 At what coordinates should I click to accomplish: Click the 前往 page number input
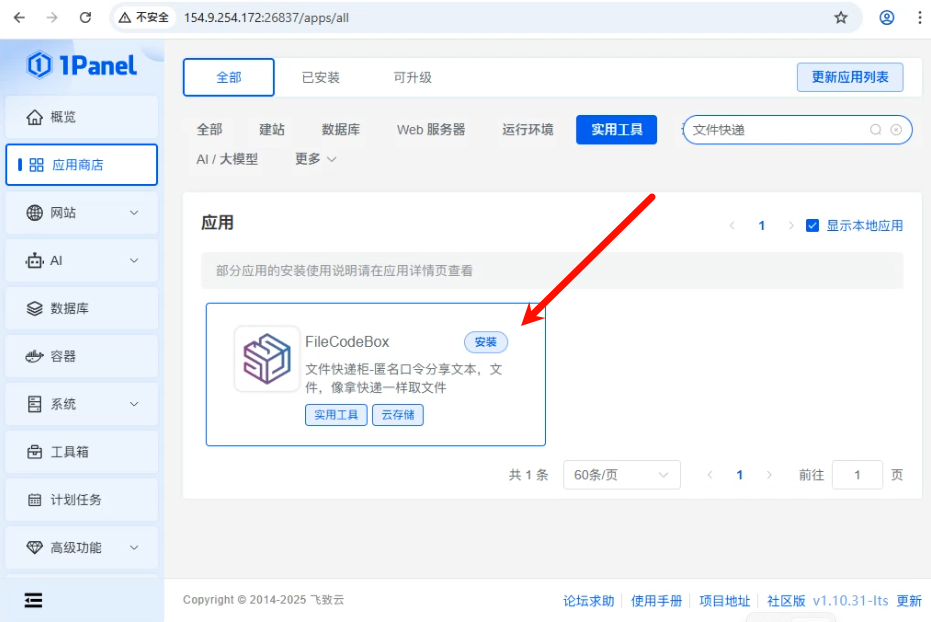tap(857, 475)
